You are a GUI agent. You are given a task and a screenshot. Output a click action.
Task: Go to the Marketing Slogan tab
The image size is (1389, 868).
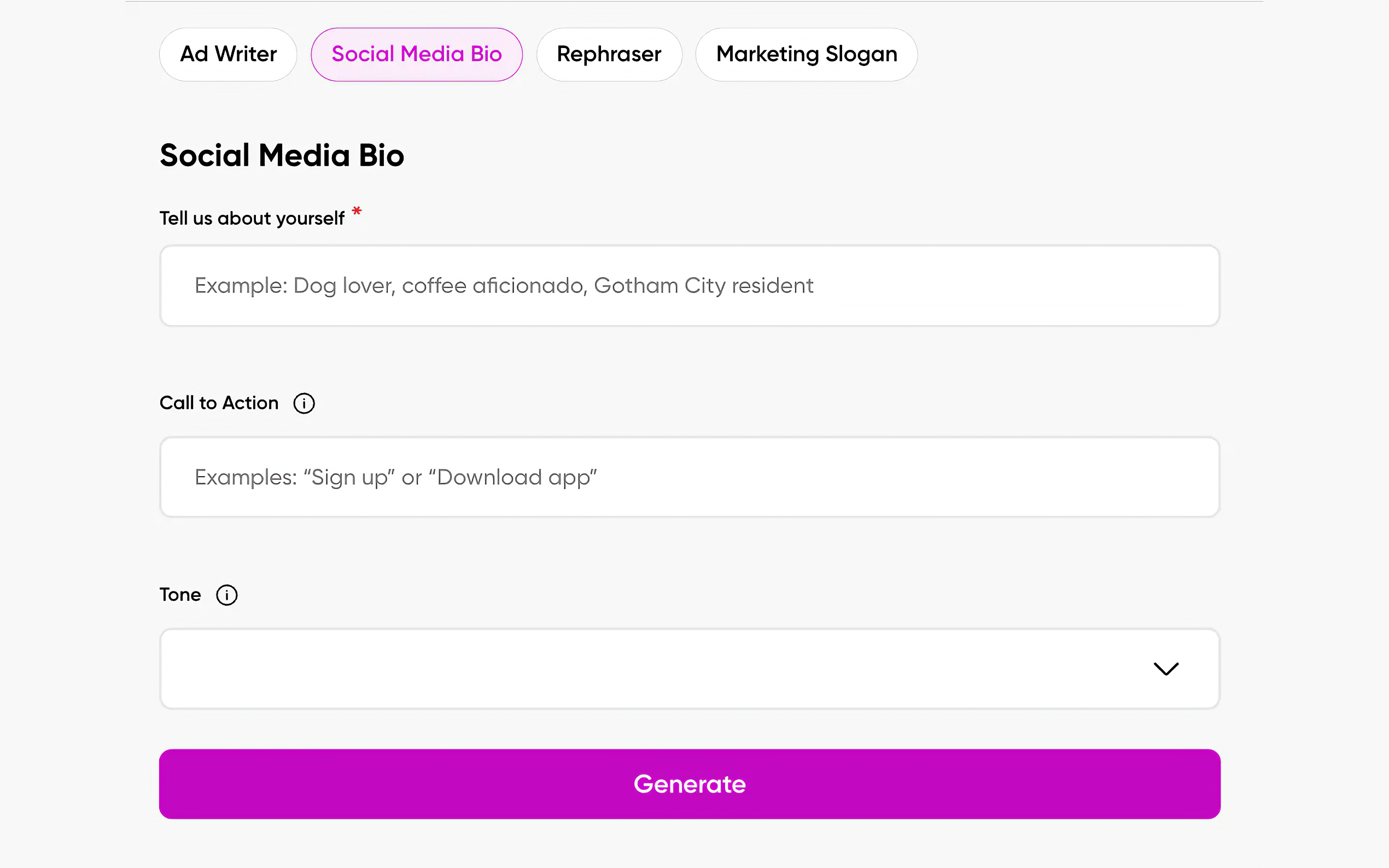806,55
